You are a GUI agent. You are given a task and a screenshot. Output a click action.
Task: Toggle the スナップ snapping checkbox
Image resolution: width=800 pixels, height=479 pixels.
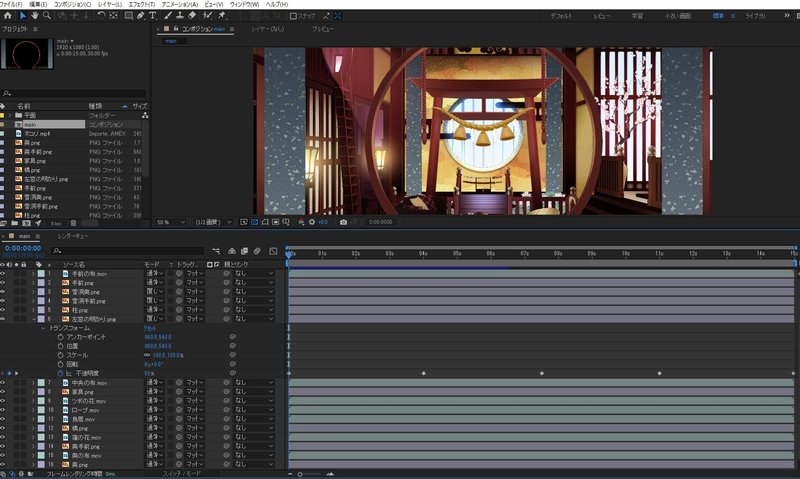(293, 16)
